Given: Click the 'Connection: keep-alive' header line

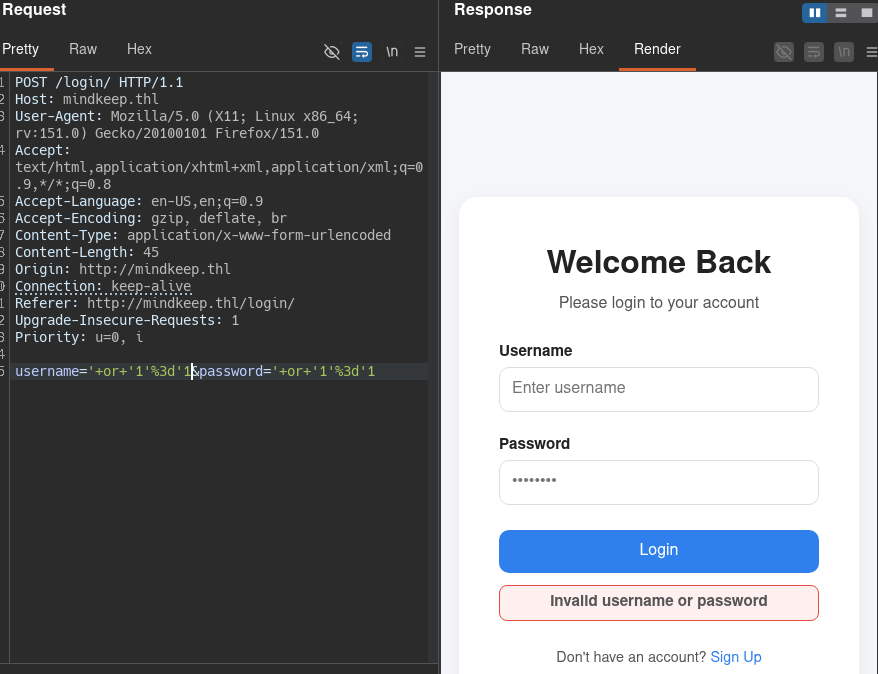Looking at the screenshot, I should pyautogui.click(x=103, y=287).
